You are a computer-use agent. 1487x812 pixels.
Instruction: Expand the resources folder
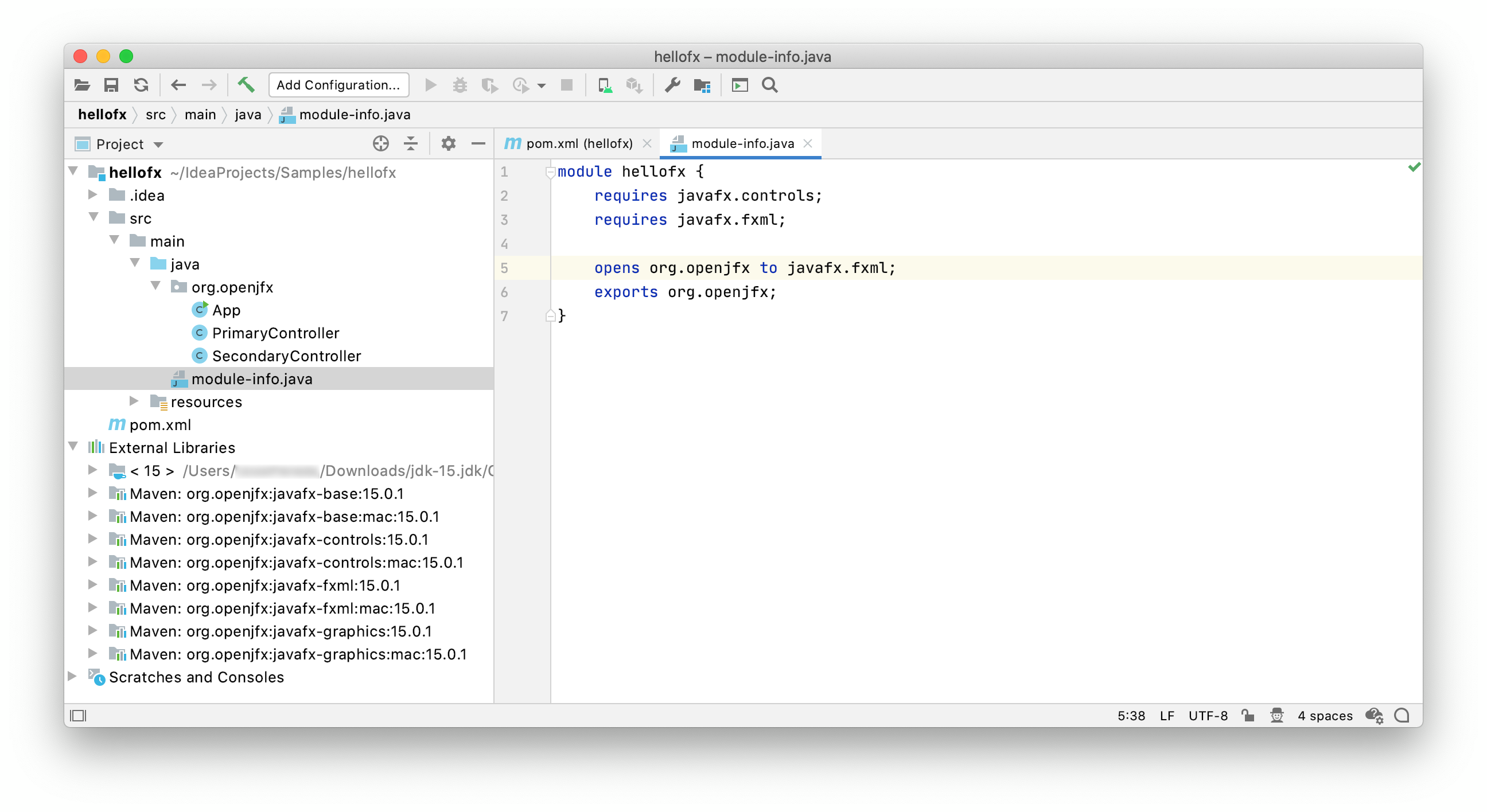(134, 401)
